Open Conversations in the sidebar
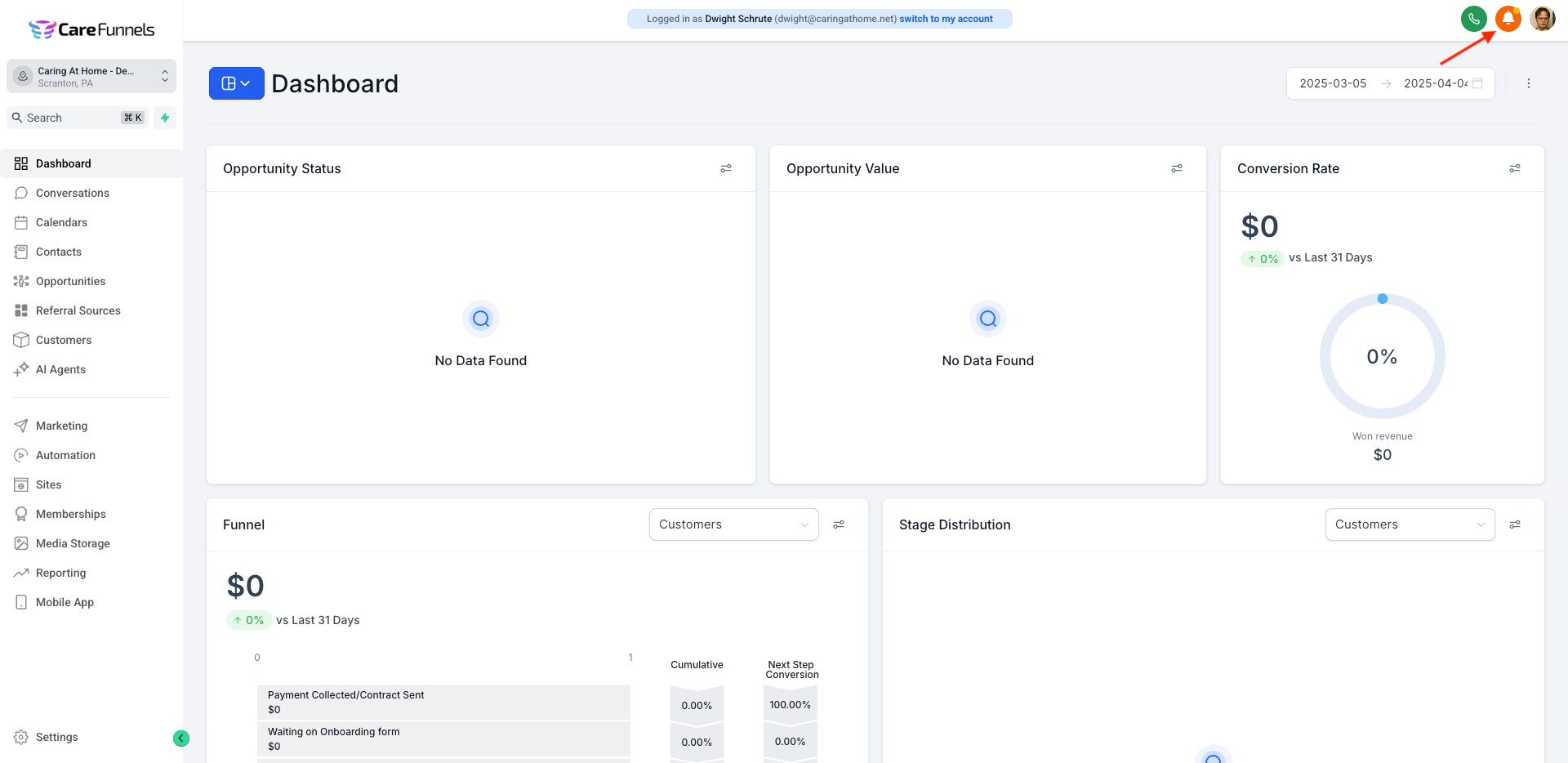The height and width of the screenshot is (763, 1568). [72, 193]
